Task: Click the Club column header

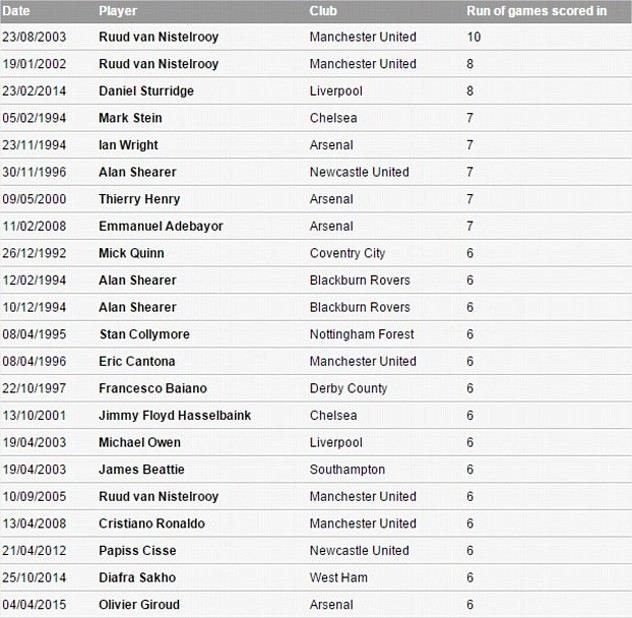Action: pos(323,11)
